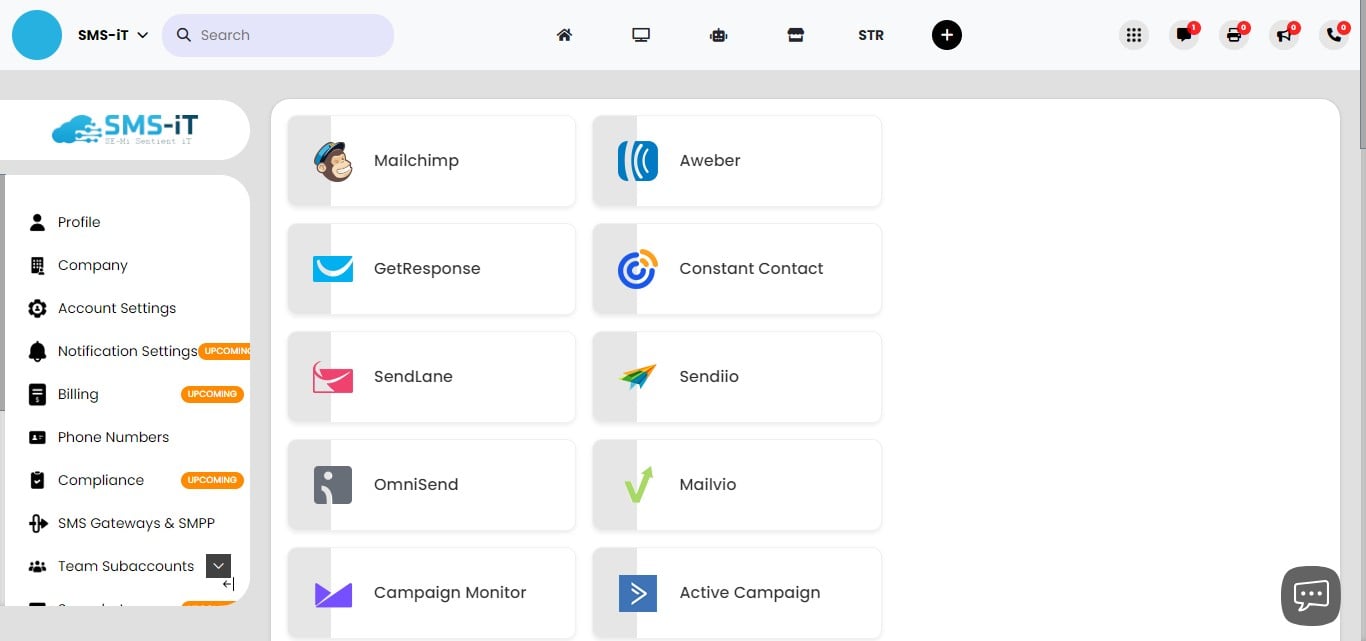The height and width of the screenshot is (641, 1366).
Task: Expand the SMS-iT workspace dropdown
Action: (141, 33)
